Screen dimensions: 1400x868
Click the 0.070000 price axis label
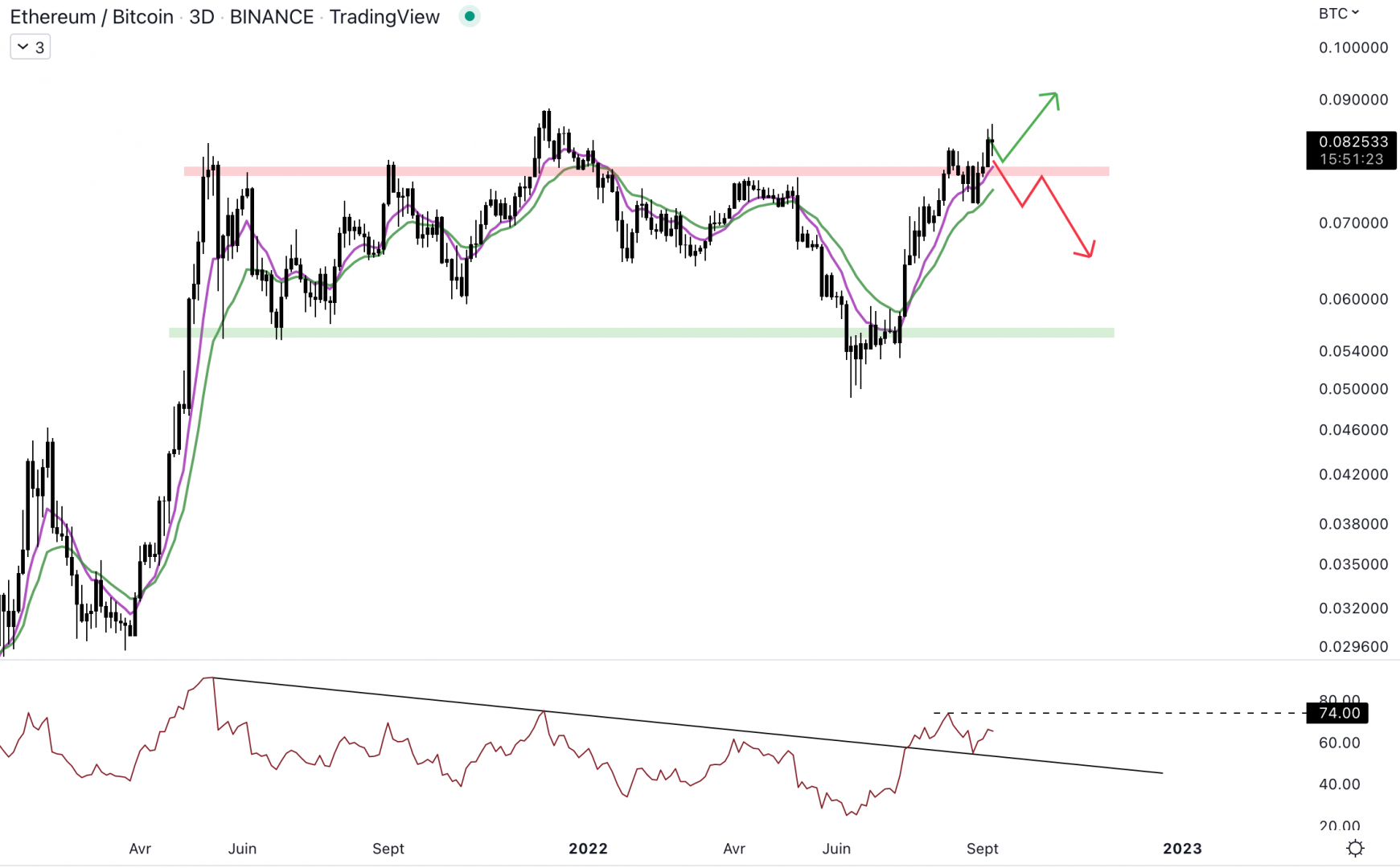click(x=1353, y=223)
